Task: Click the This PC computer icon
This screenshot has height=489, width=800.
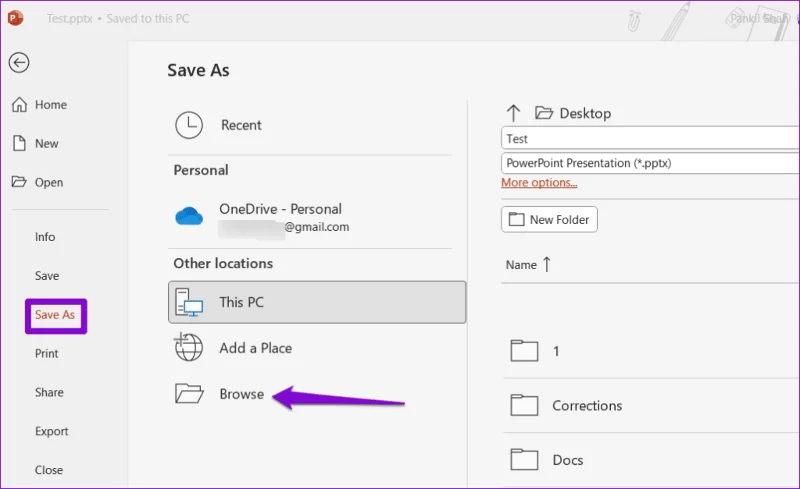Action: tap(188, 302)
